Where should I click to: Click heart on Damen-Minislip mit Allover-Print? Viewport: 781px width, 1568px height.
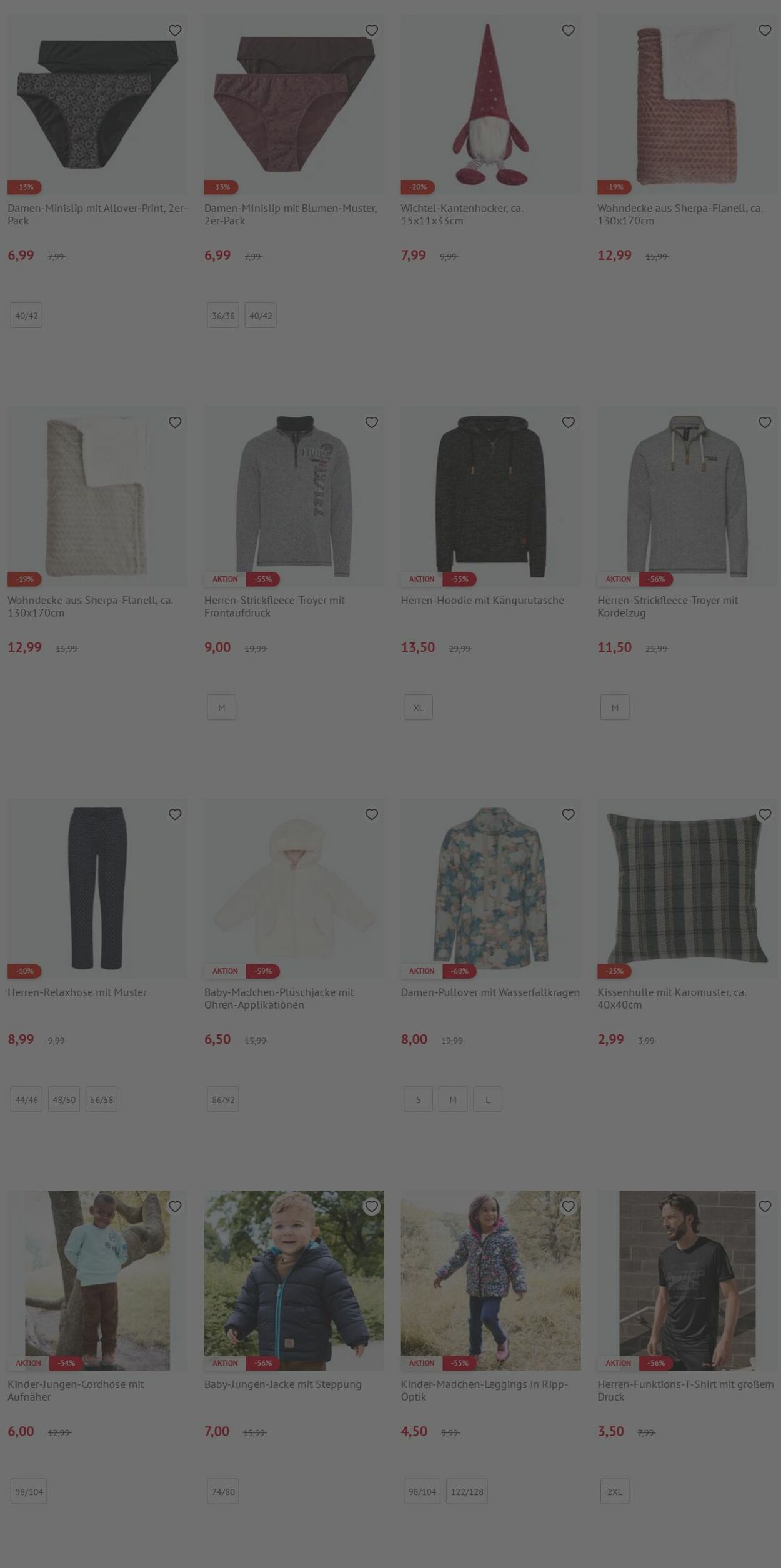click(x=175, y=31)
